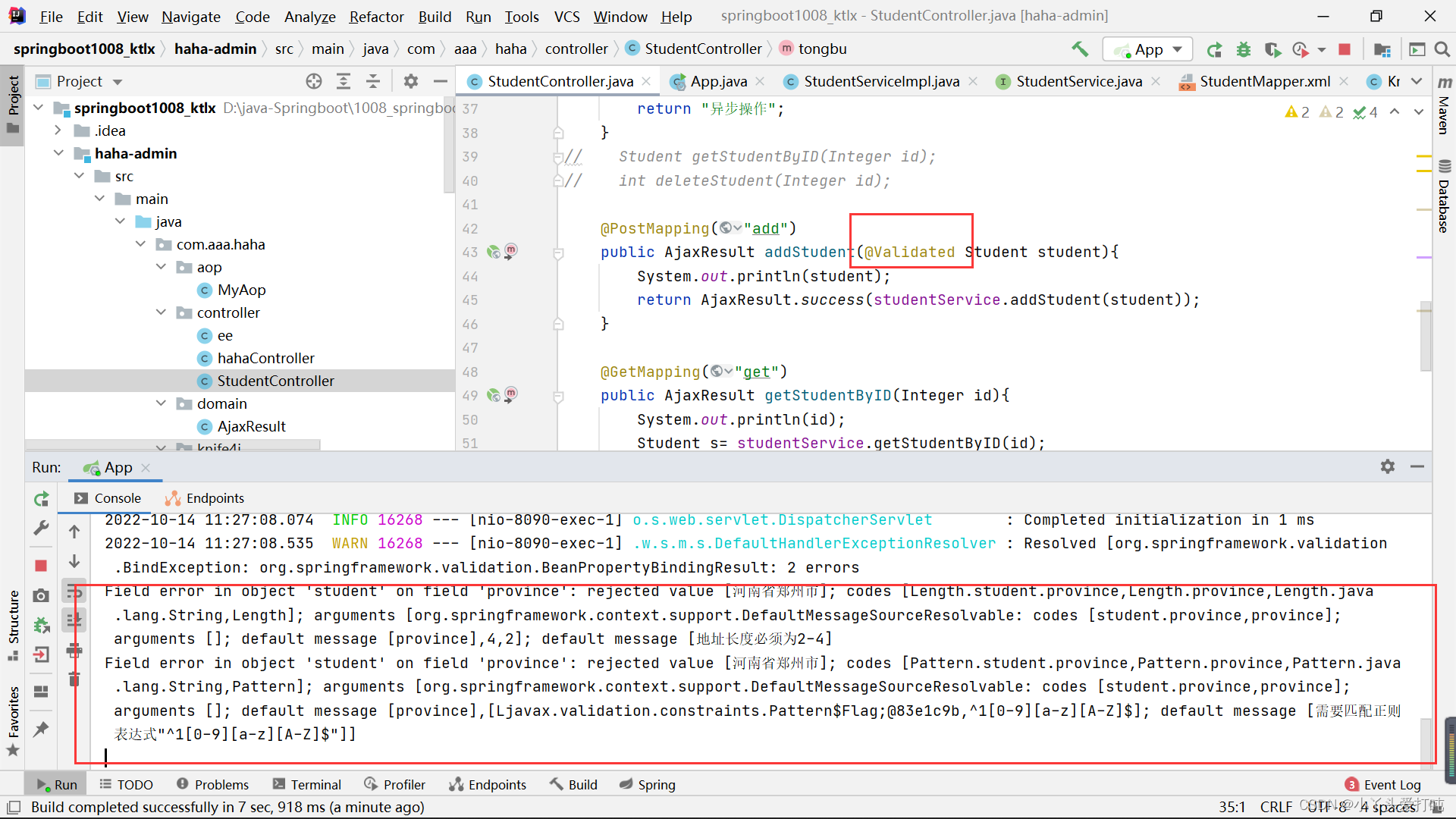
Task: Switch to the Endpoints tab in Run panel
Action: [206, 498]
